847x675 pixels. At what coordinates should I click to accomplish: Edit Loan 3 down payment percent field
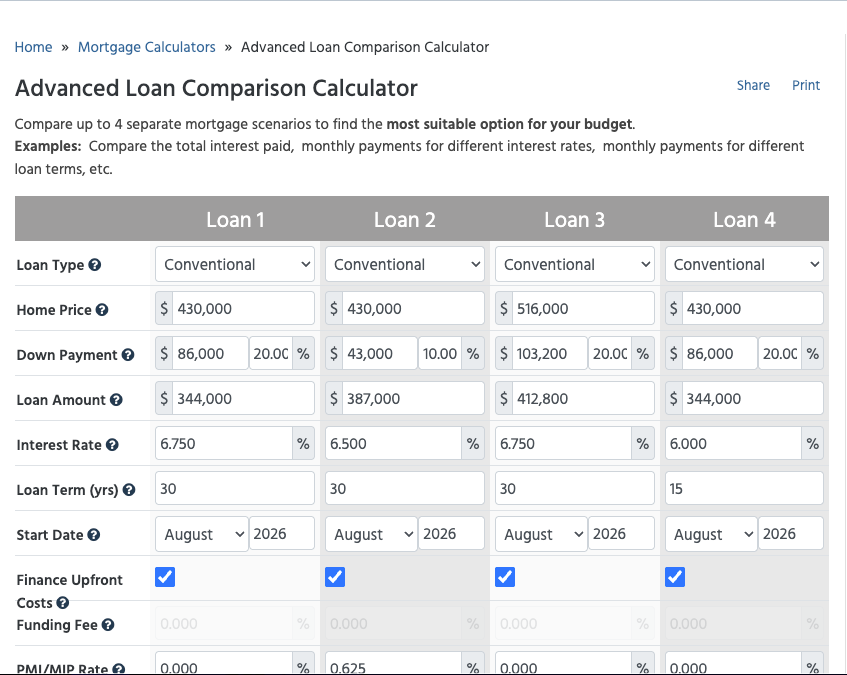point(610,354)
